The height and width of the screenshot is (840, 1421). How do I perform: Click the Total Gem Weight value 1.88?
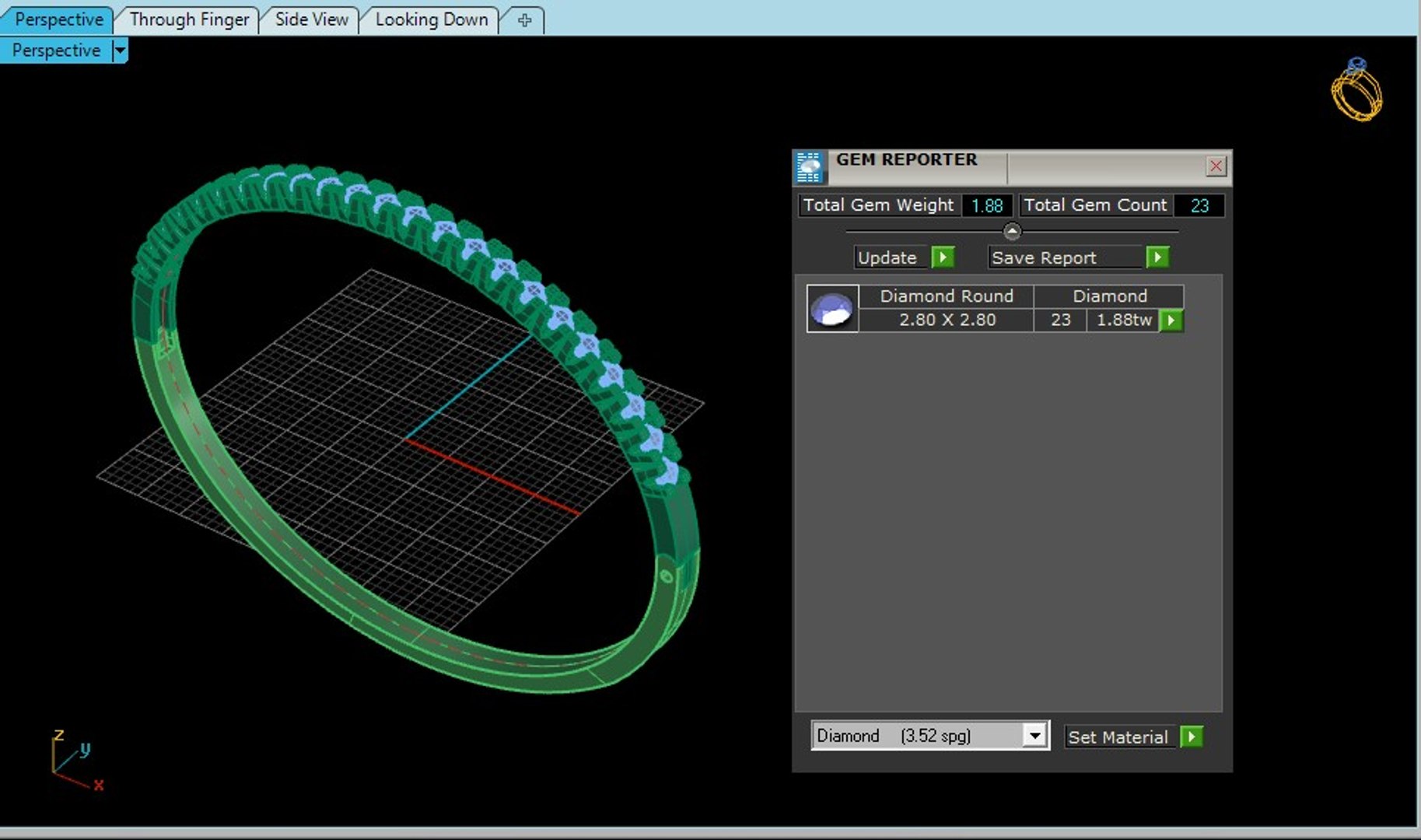tap(987, 205)
